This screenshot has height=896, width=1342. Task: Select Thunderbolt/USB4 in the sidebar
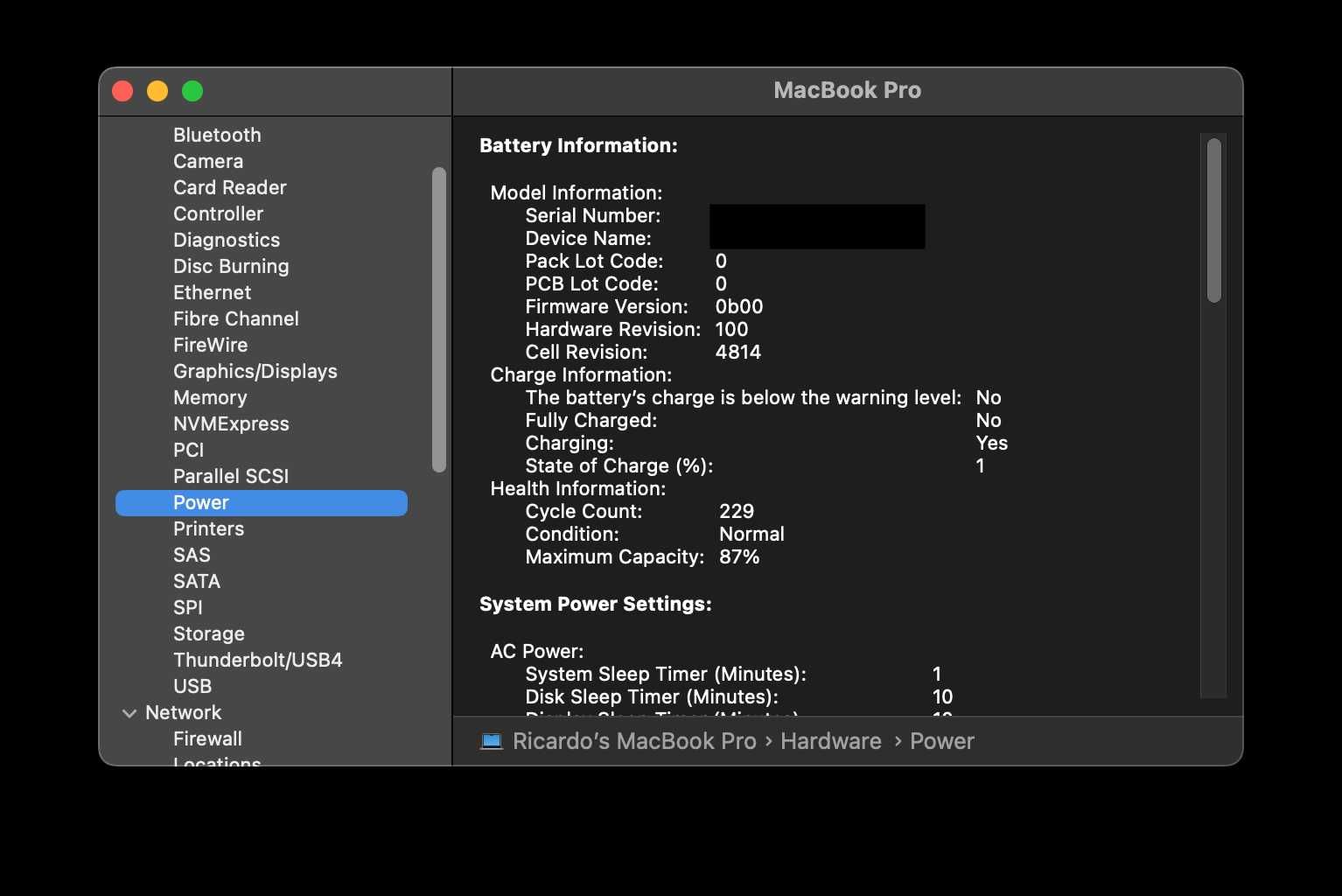[x=258, y=660]
